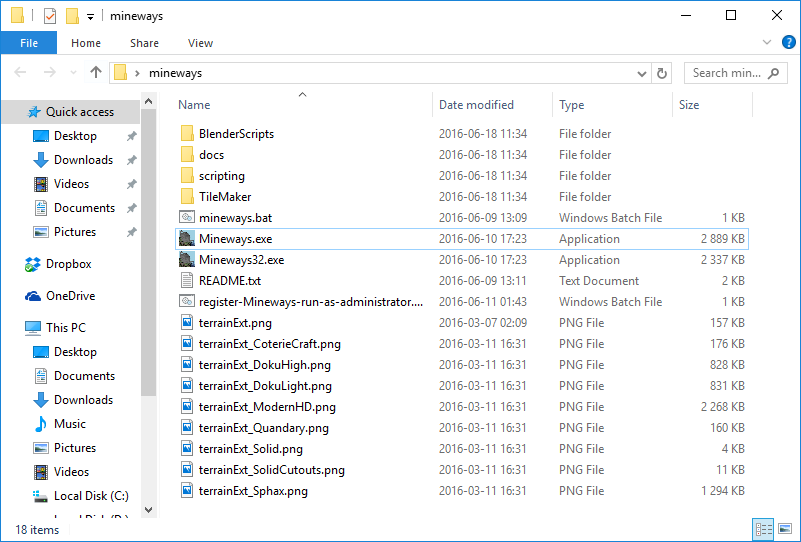Image resolution: width=801 pixels, height=542 pixels.
Task: Select the scripting folder icon
Action: tap(187, 176)
